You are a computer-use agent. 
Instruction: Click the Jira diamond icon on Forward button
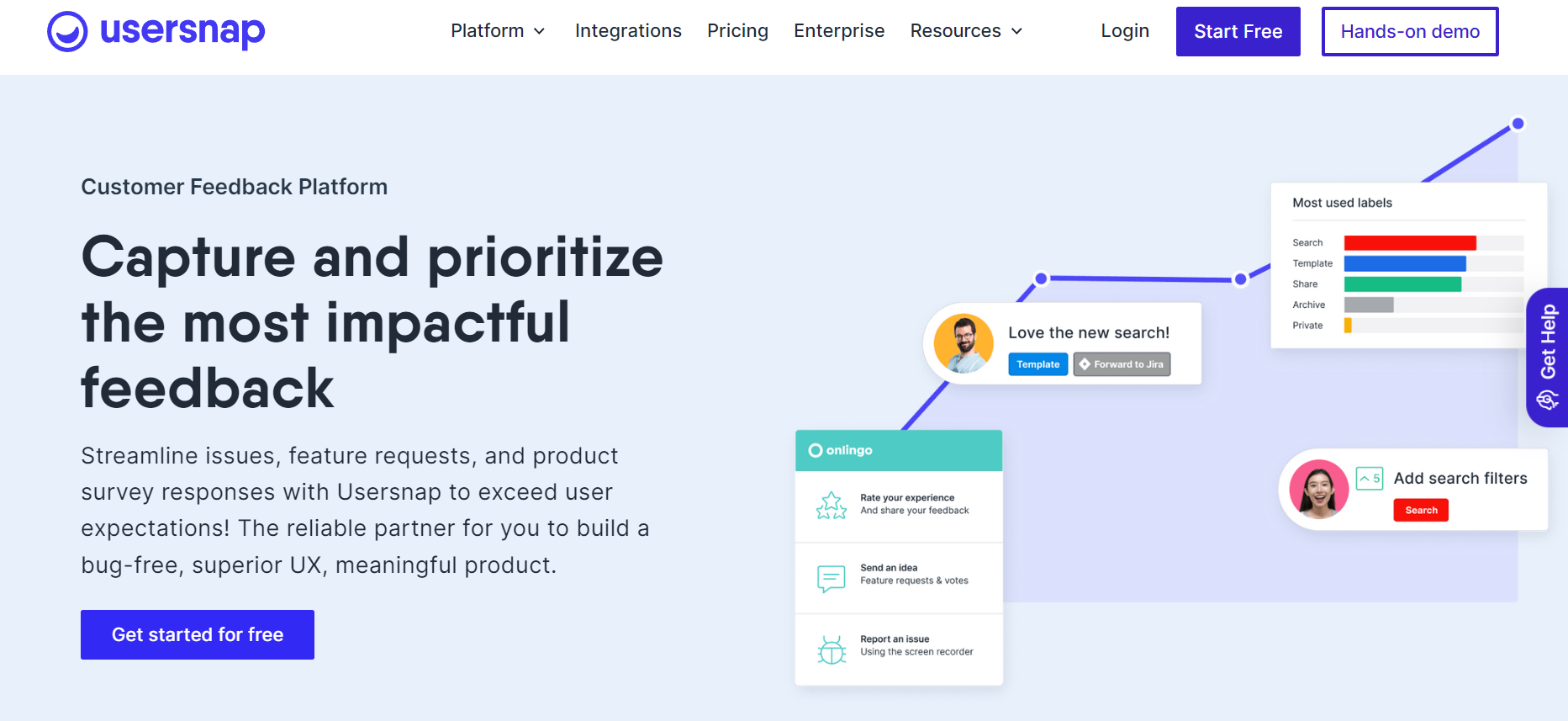(x=1085, y=363)
